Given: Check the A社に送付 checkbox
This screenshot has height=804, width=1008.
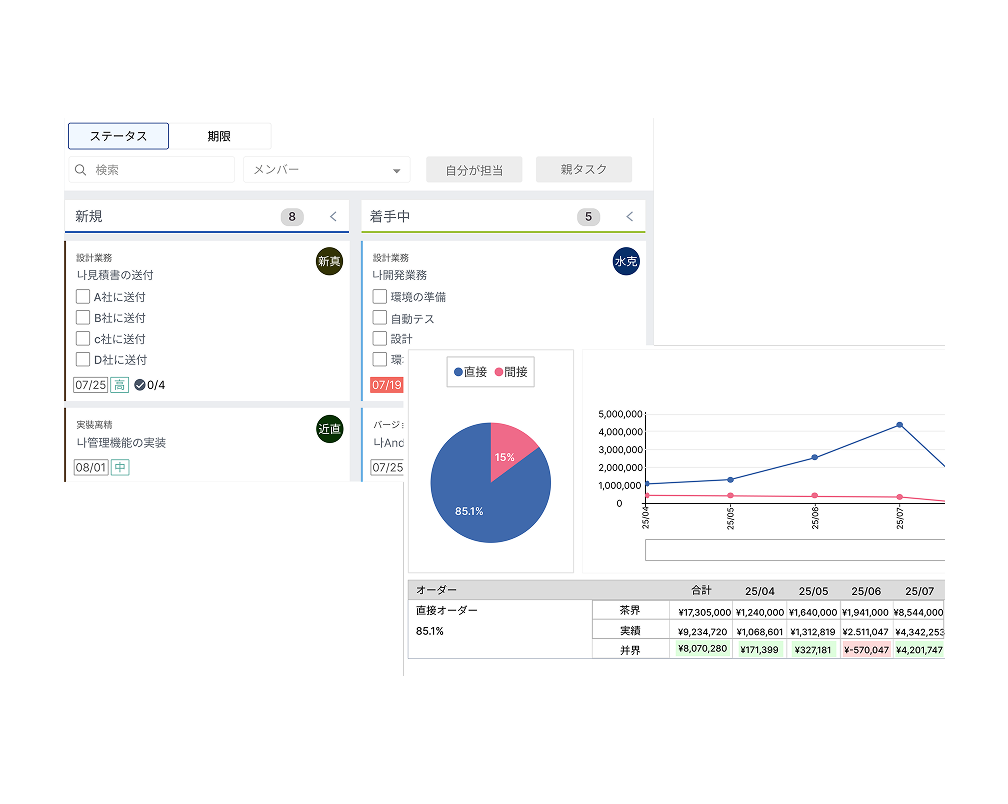Looking at the screenshot, I should [83, 296].
